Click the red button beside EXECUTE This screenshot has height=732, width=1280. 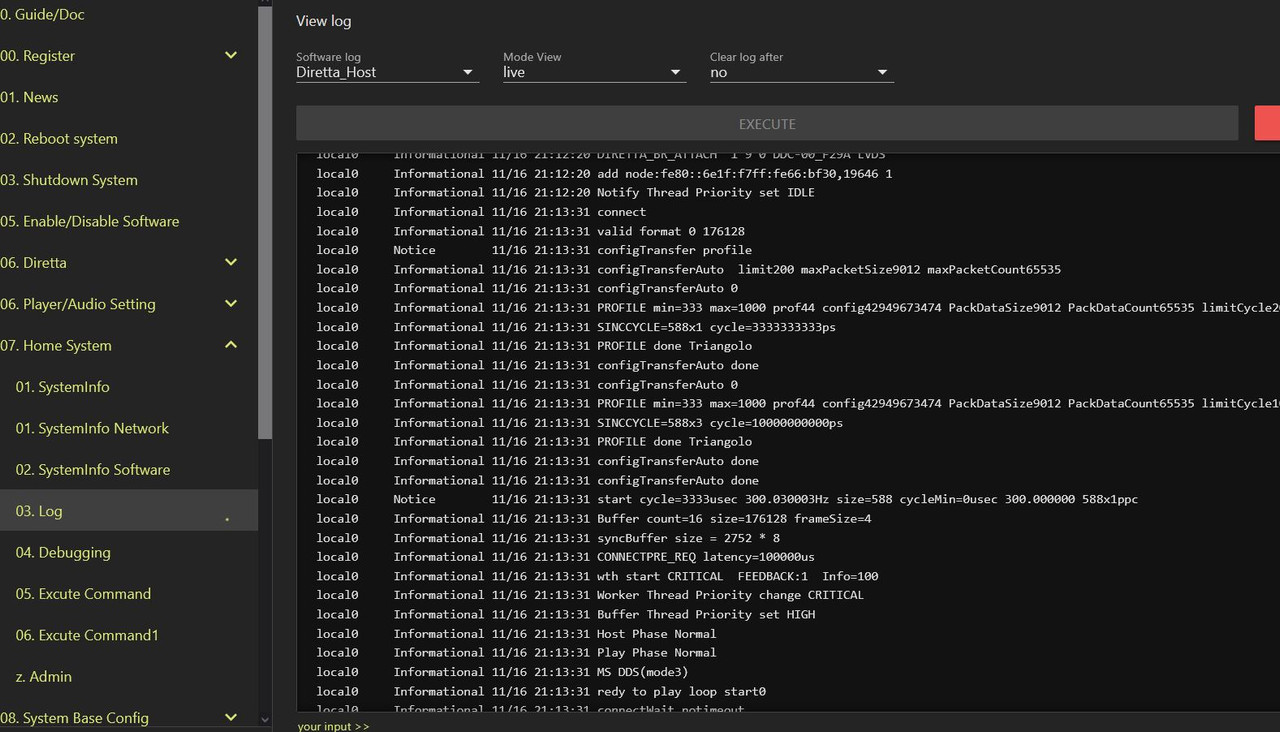click(x=1267, y=124)
